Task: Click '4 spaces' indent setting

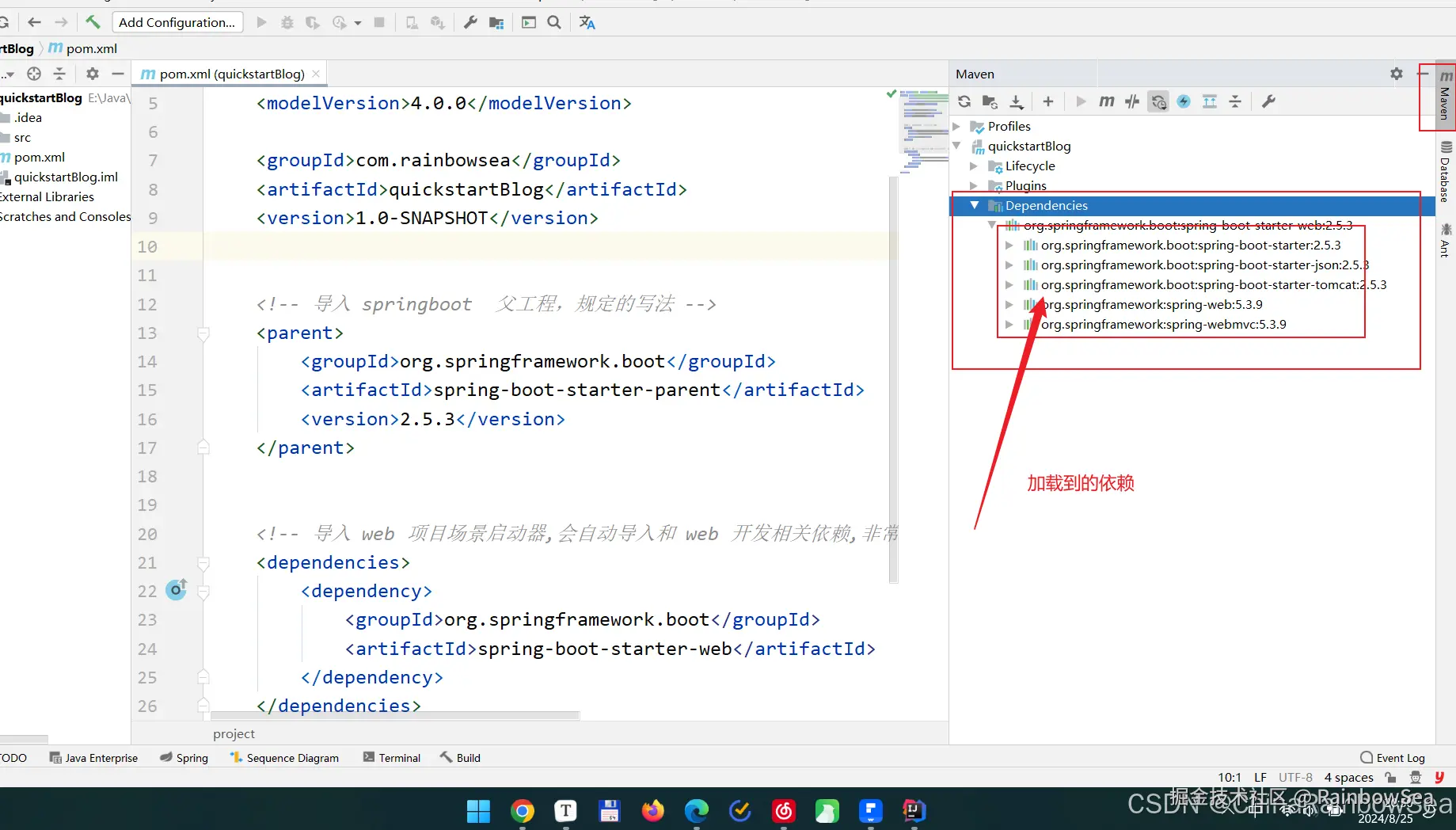Action: (1348, 777)
